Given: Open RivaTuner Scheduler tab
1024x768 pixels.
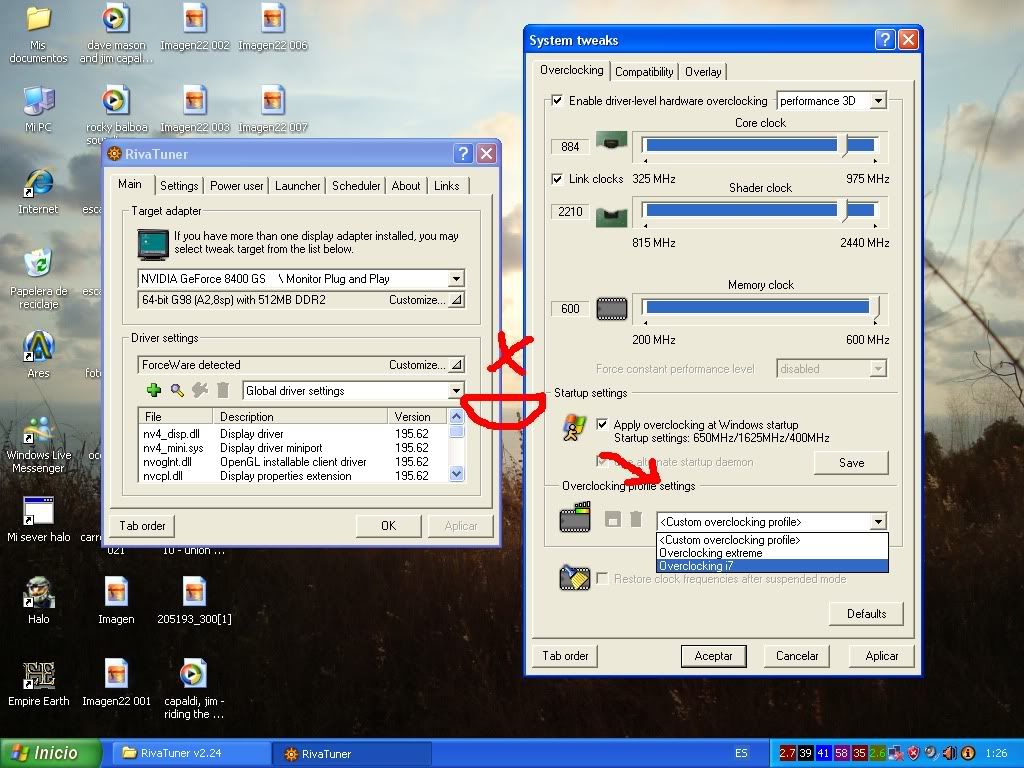Looking at the screenshot, I should [356, 185].
